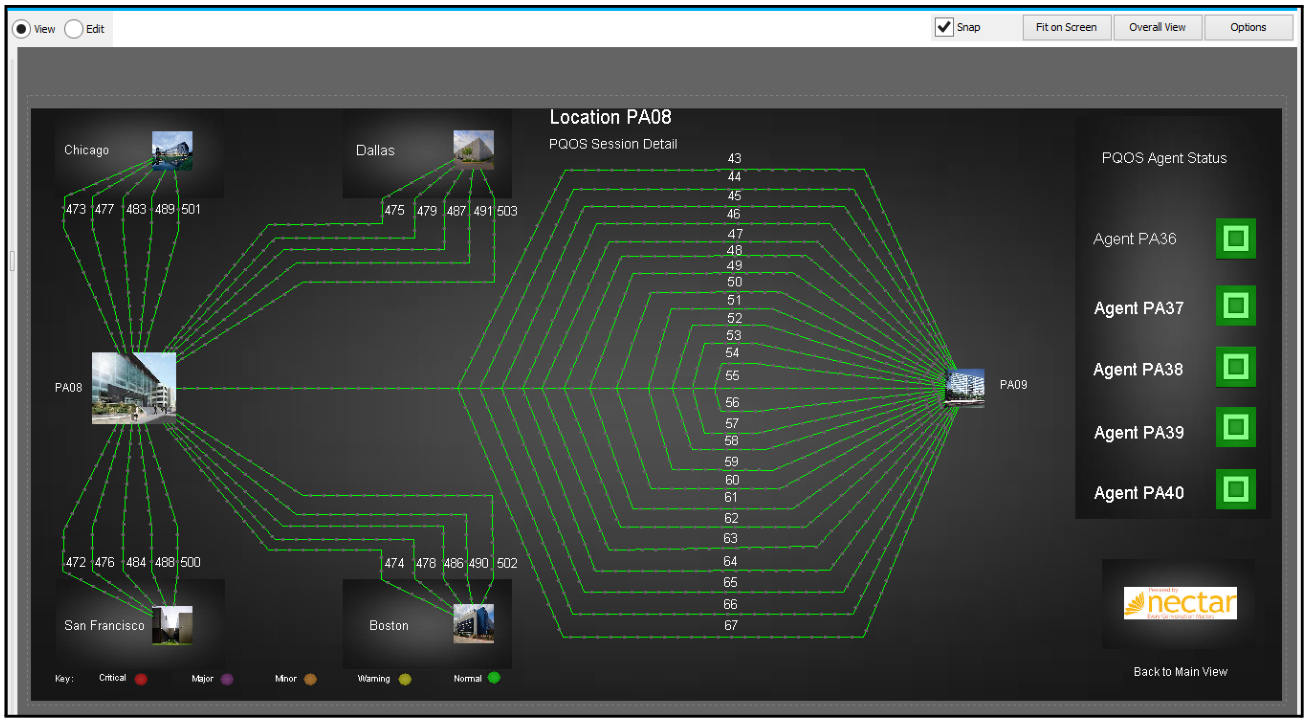This screenshot has height=722, width=1308.
Task: Select the Edit radio button
Action: coord(74,29)
